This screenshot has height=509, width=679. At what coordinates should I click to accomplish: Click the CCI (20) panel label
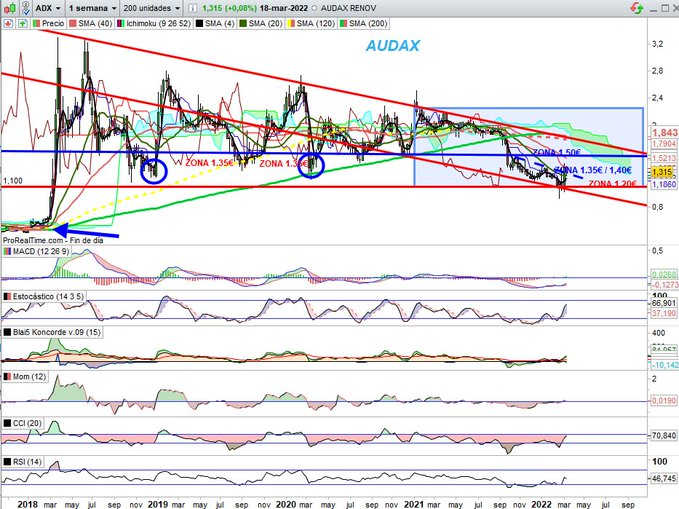(x=23, y=423)
